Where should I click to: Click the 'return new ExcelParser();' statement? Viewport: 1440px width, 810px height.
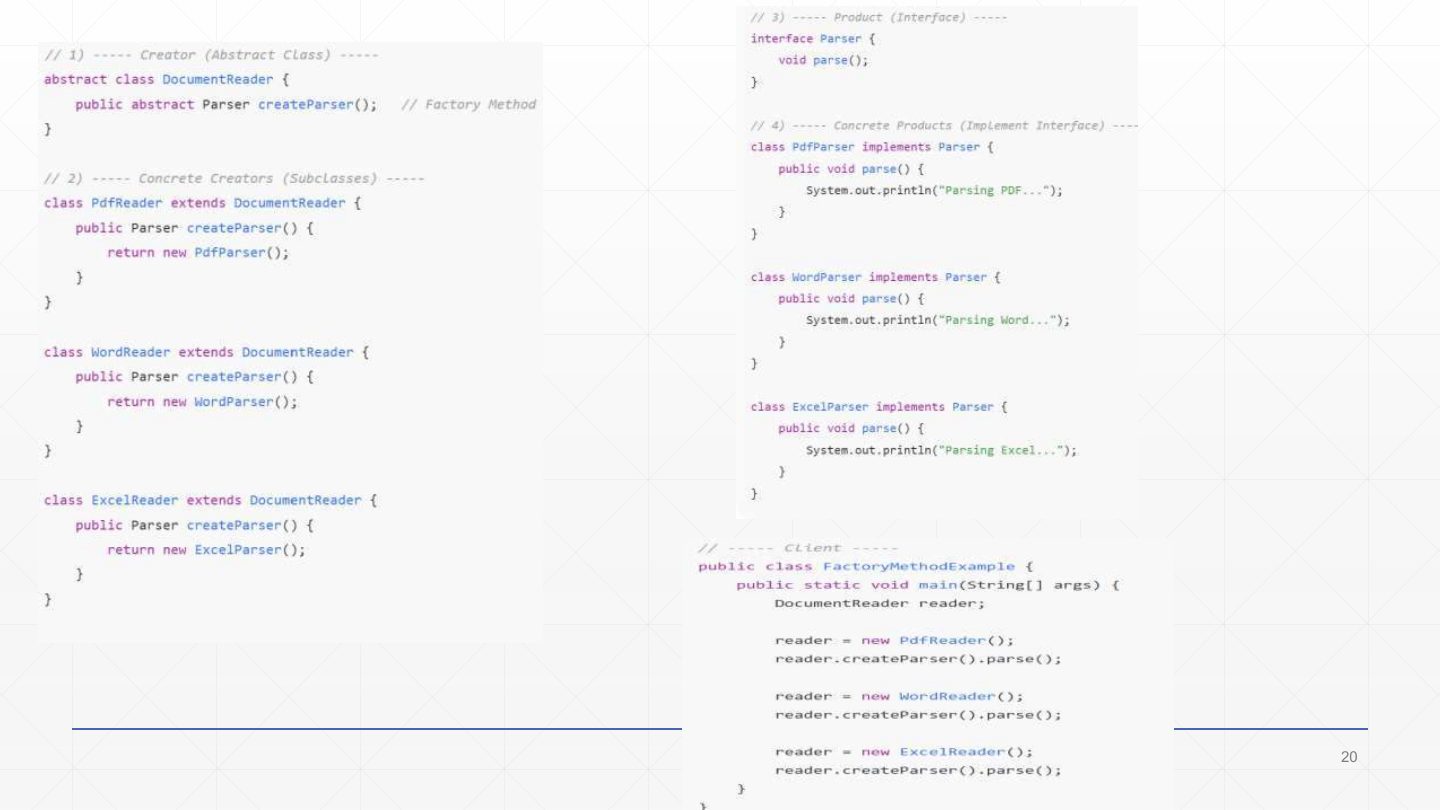pyautogui.click(x=206, y=550)
